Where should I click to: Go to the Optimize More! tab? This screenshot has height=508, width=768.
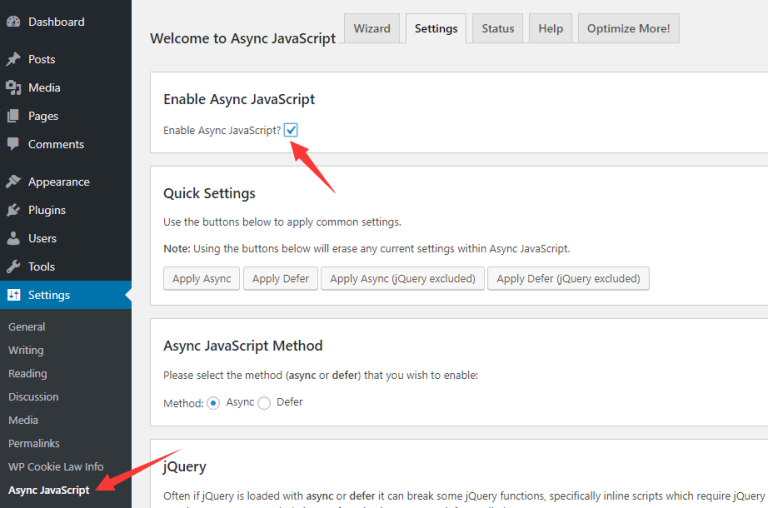click(628, 28)
